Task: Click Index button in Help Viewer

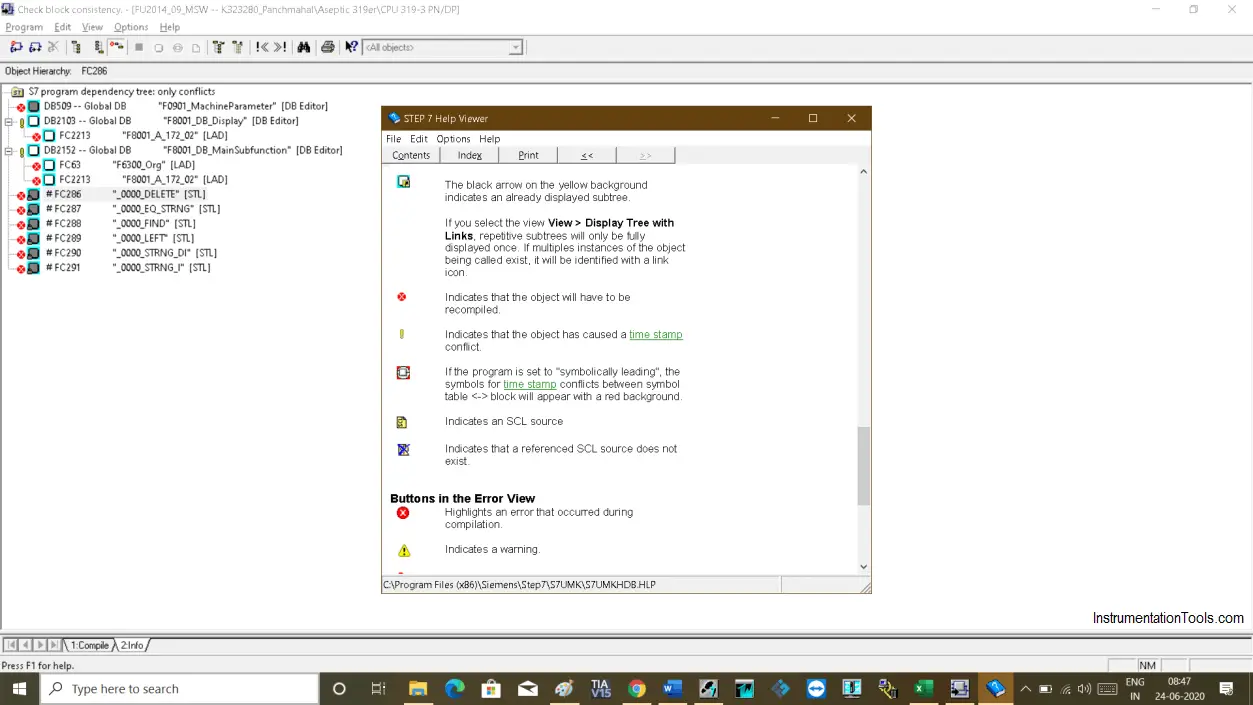Action: (x=470, y=155)
